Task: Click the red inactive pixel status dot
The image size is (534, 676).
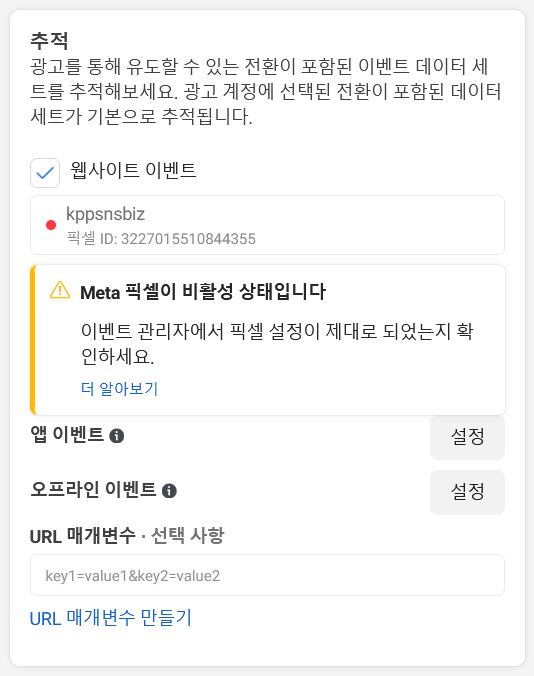Action: pyautogui.click(x=51, y=225)
